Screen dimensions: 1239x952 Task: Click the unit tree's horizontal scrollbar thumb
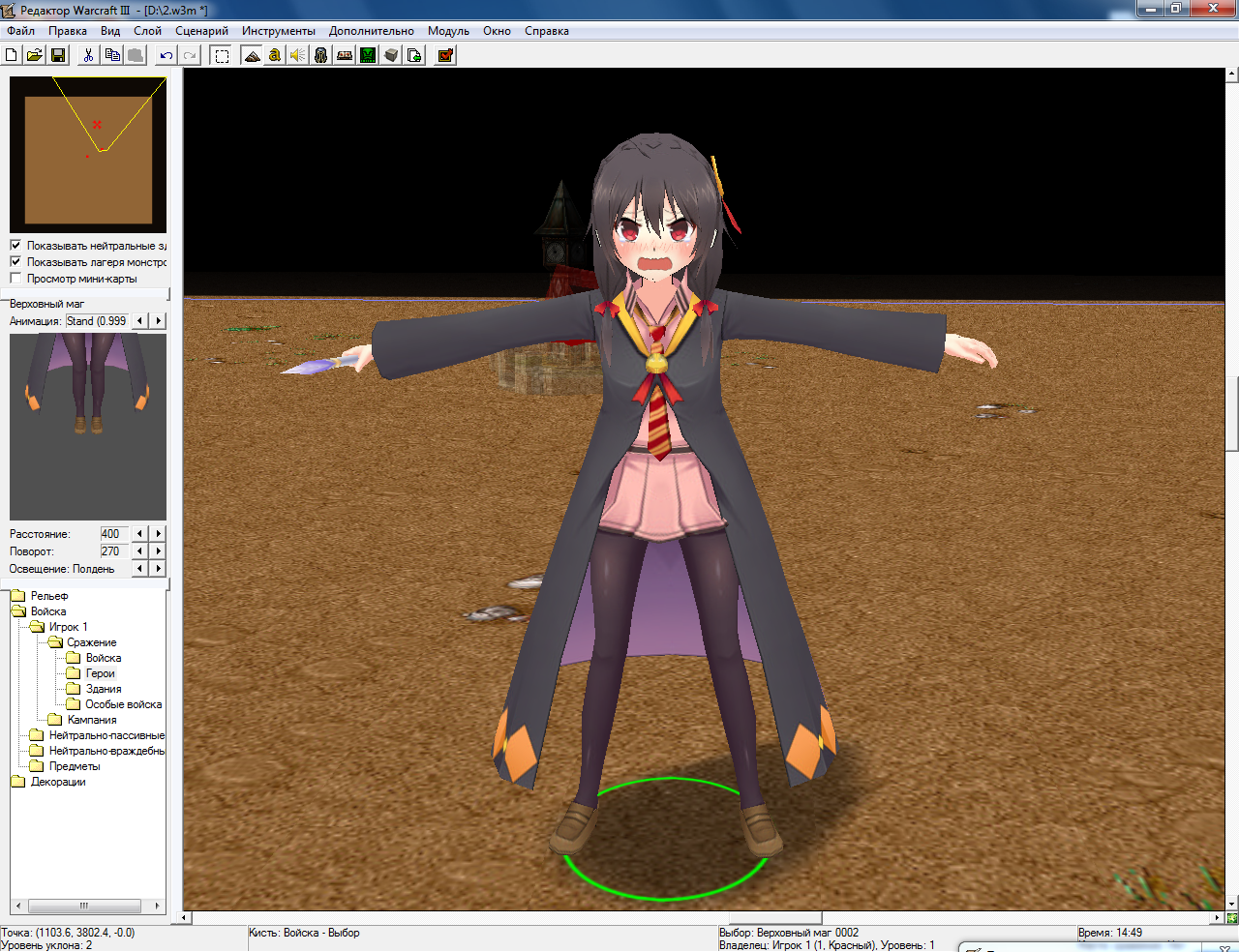83,907
